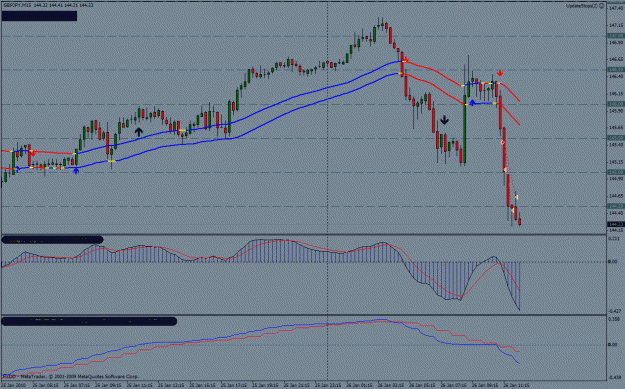Screen dimensions: 625x389
Task: Click the 146.65 price axis label
Action: point(616,59)
